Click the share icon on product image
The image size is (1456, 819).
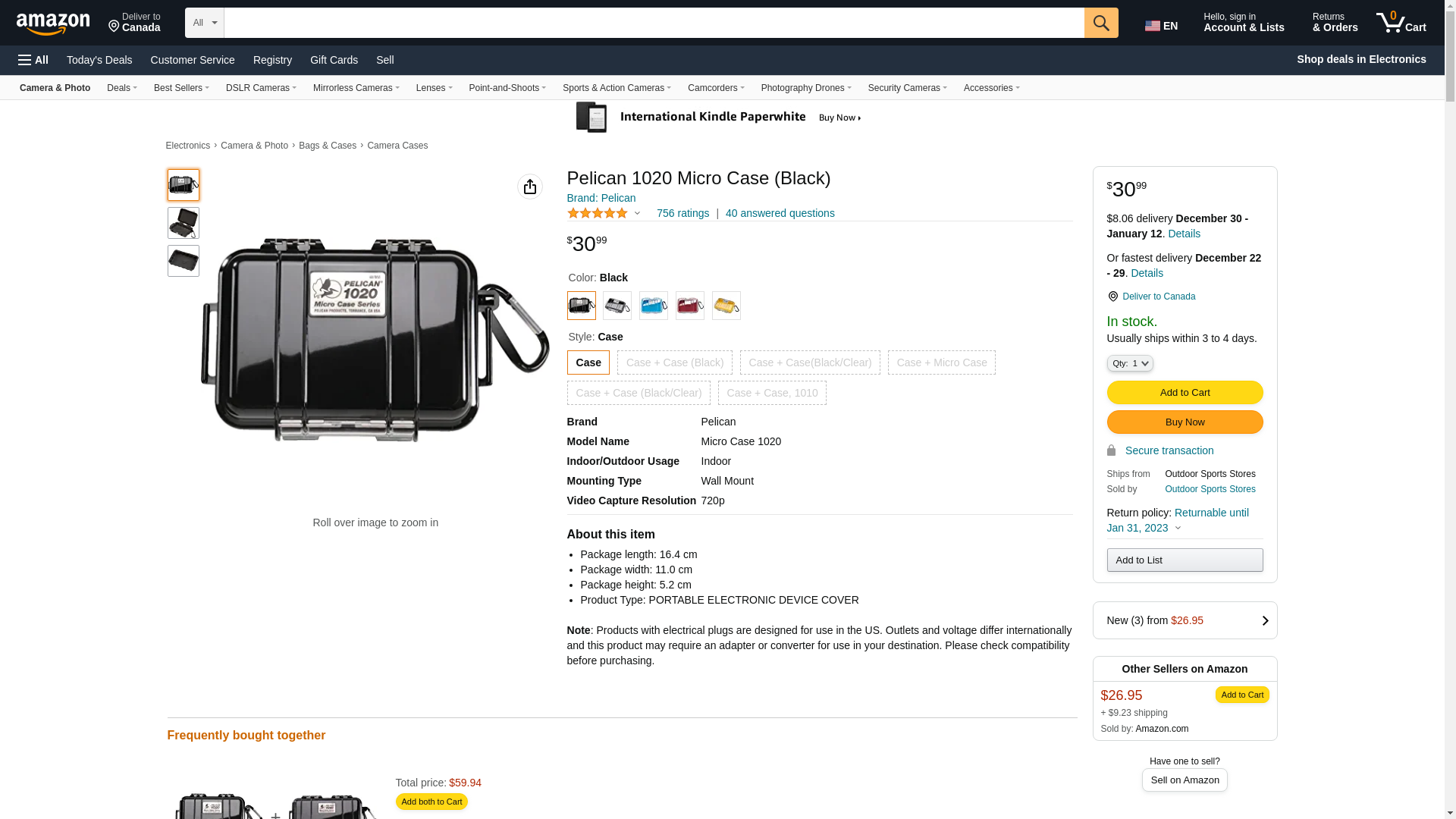pos(529,187)
